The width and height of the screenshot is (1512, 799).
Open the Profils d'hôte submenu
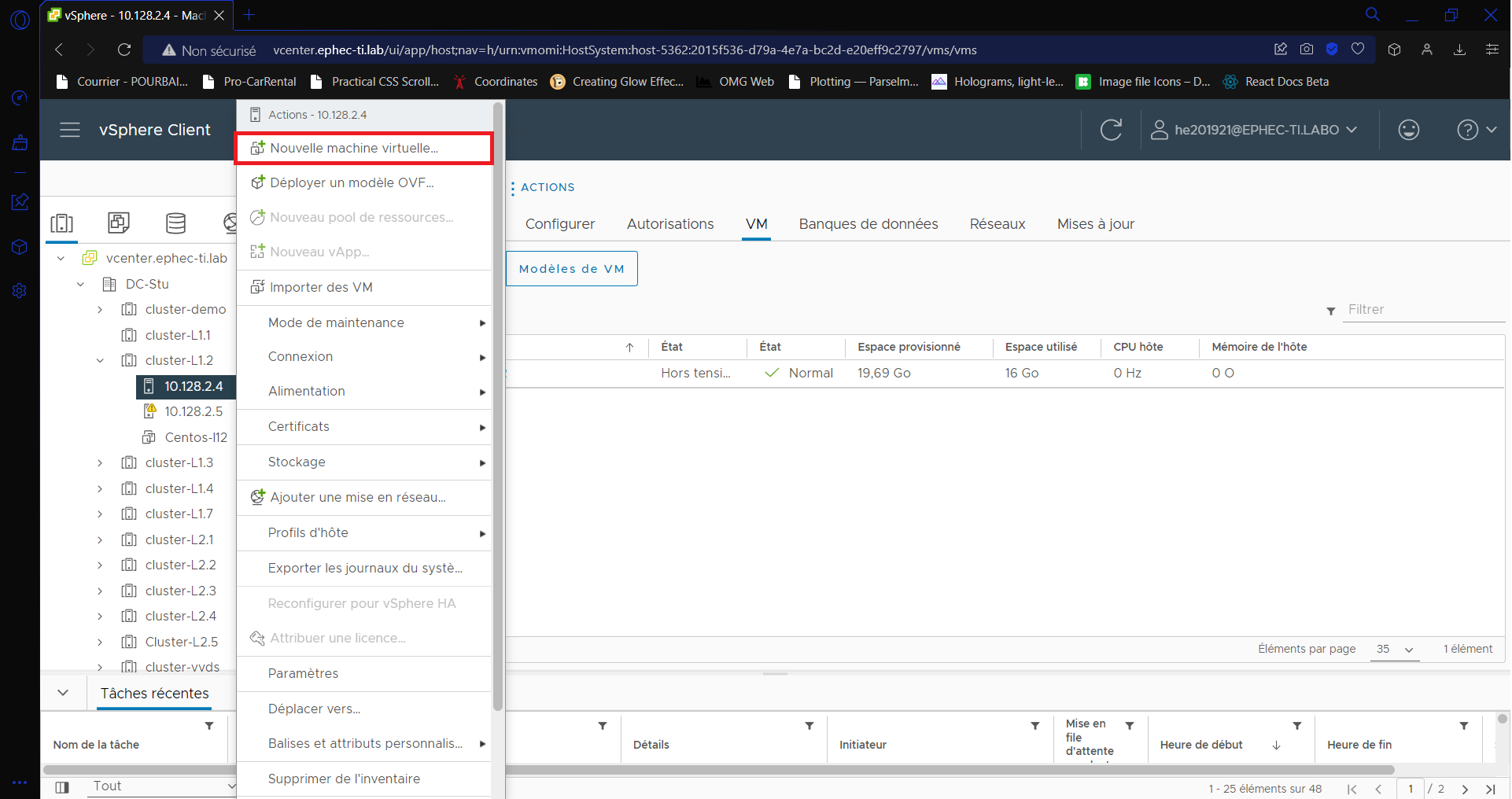pyautogui.click(x=363, y=532)
